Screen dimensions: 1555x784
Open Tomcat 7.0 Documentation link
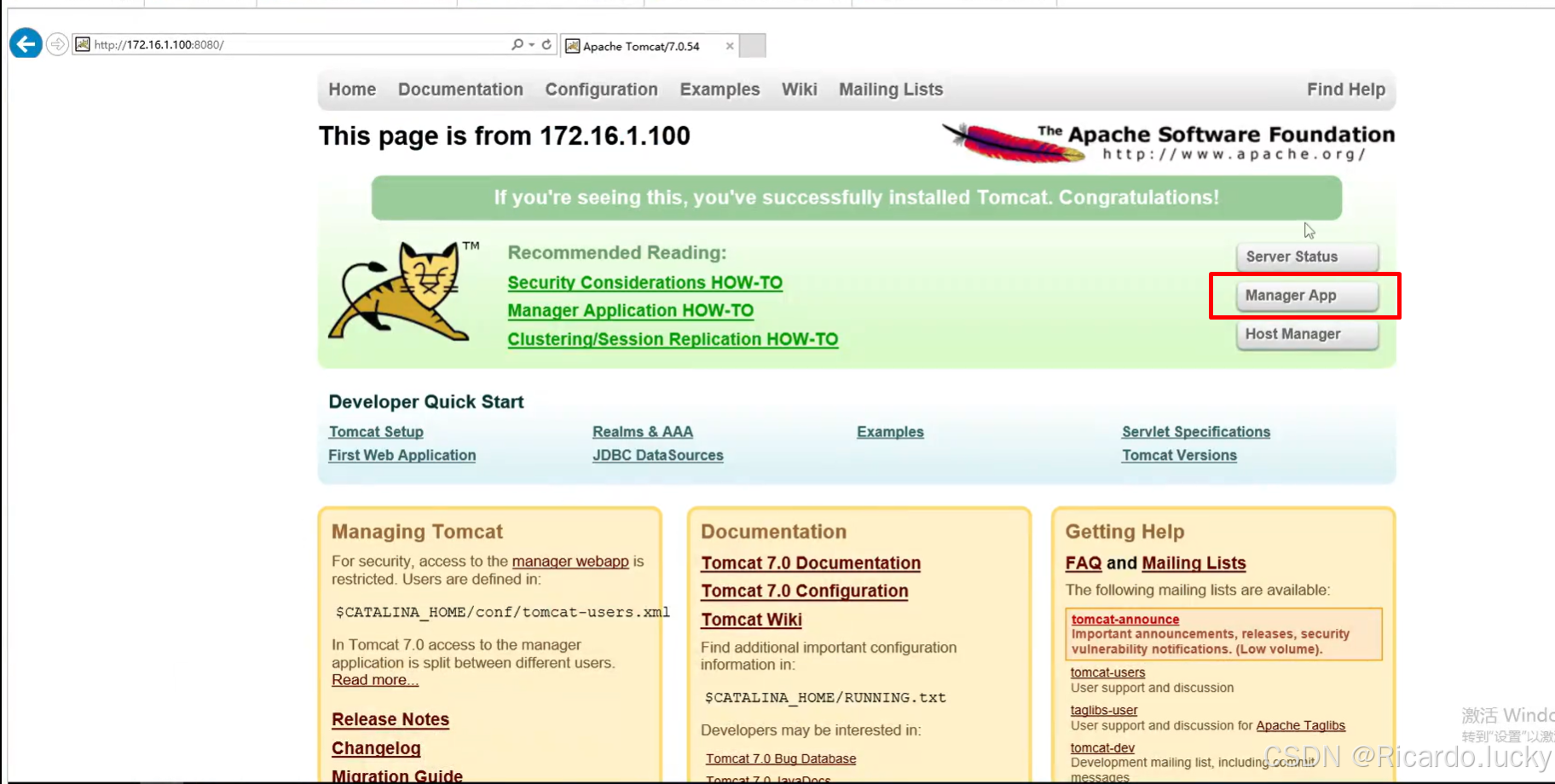(811, 563)
